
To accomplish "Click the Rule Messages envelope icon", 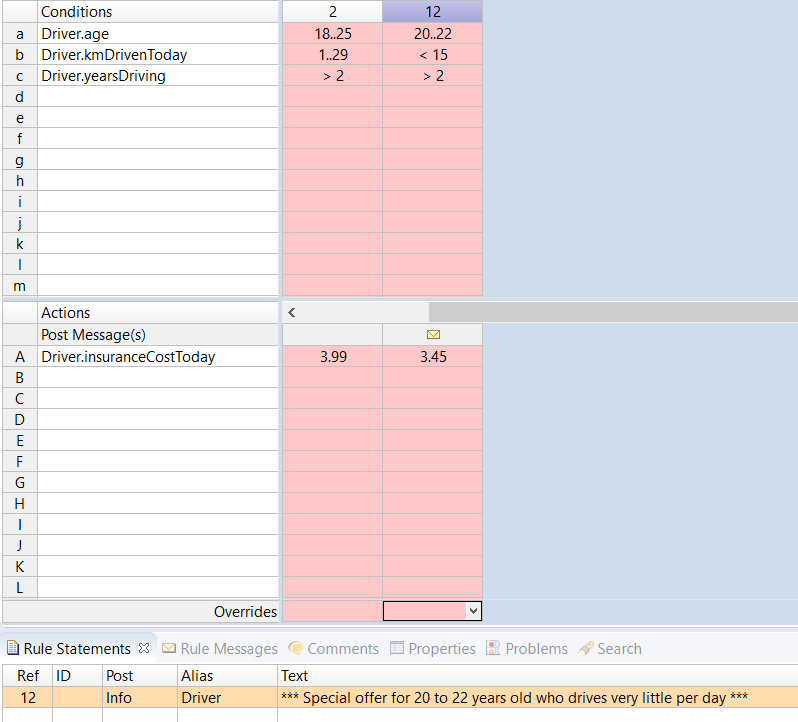I will tap(169, 649).
